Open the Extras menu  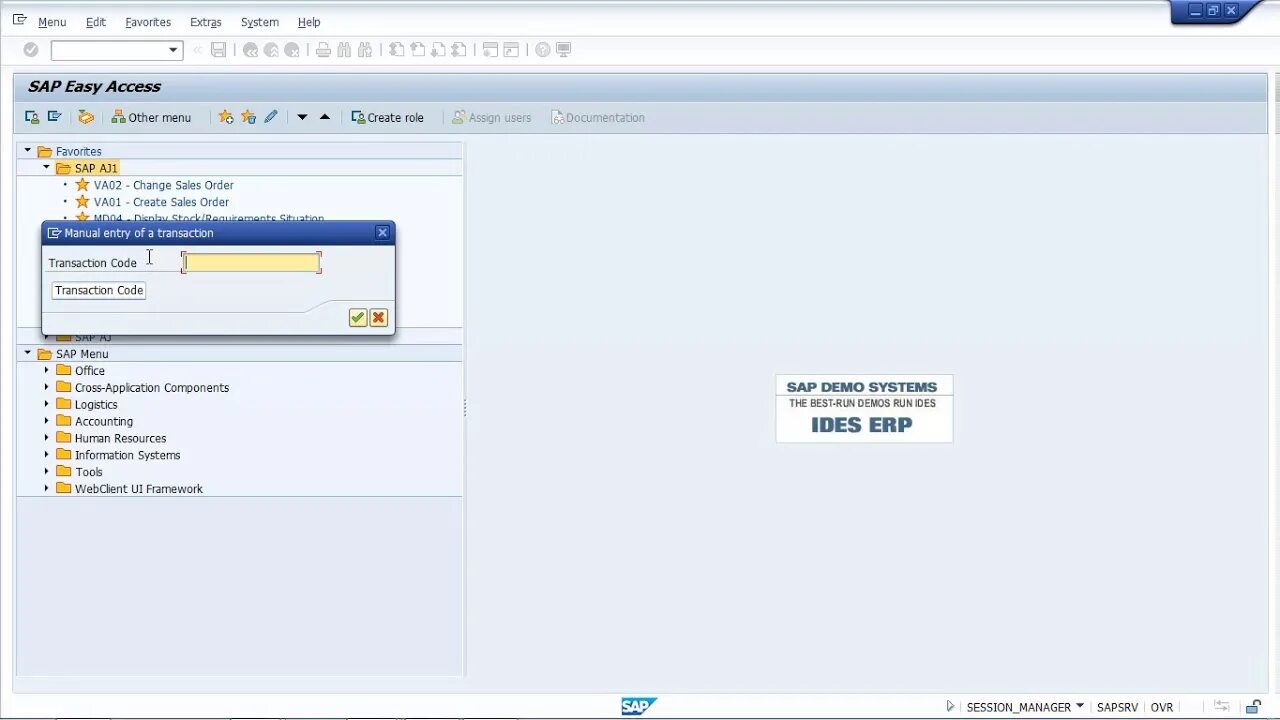pos(206,22)
